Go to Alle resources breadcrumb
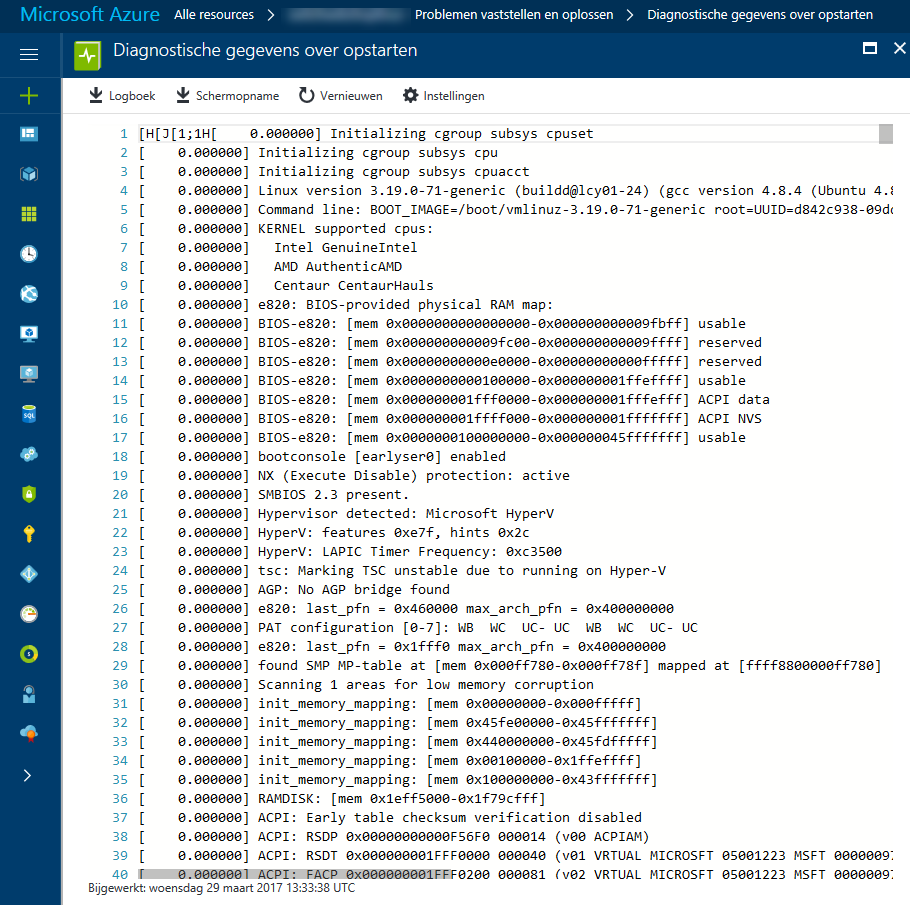Image resolution: width=910 pixels, height=905 pixels. (x=213, y=15)
